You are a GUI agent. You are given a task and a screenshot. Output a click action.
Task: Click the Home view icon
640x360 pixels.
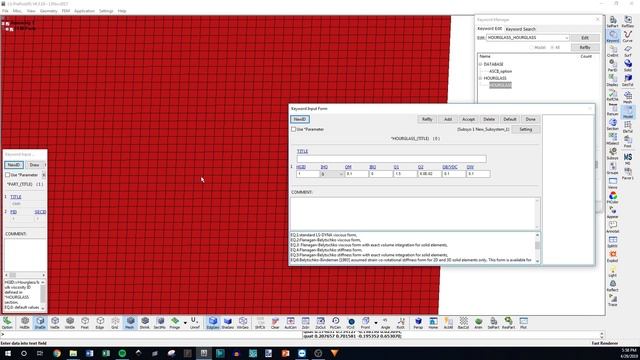[x=433, y=322]
